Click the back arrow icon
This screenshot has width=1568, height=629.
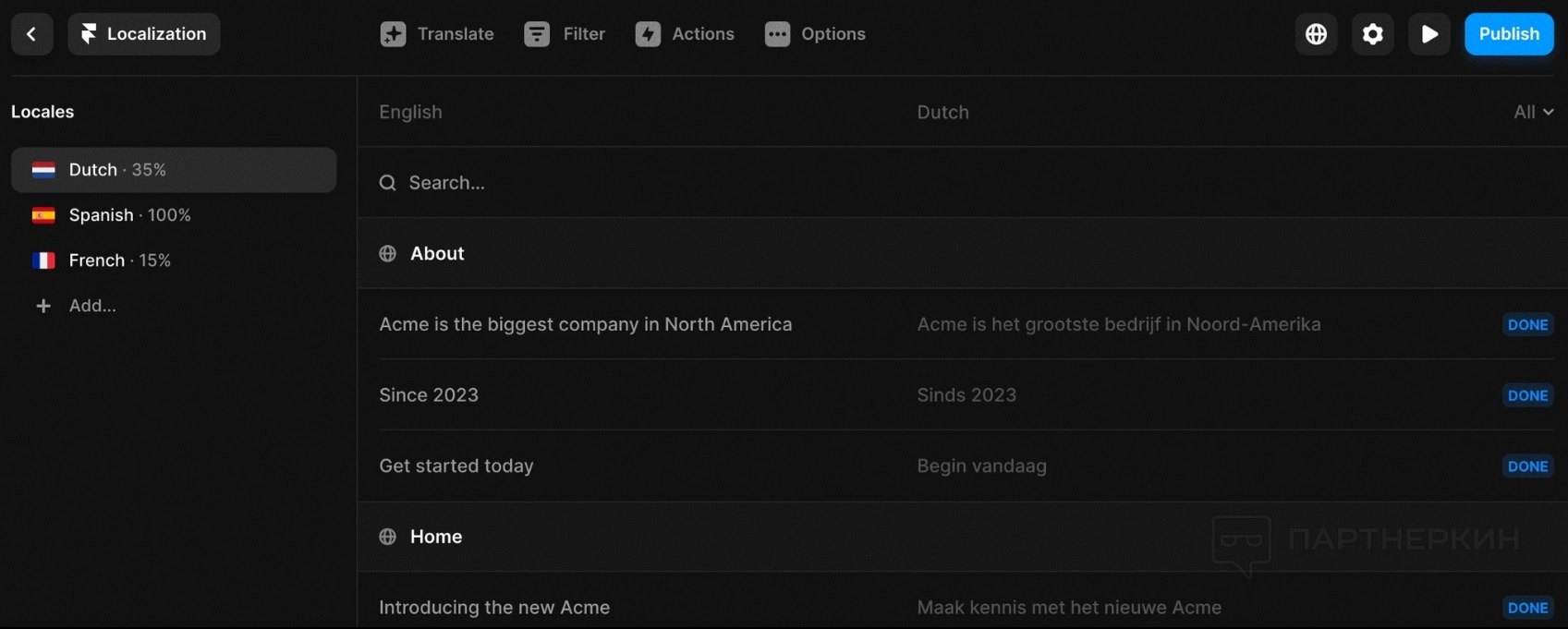tap(31, 34)
